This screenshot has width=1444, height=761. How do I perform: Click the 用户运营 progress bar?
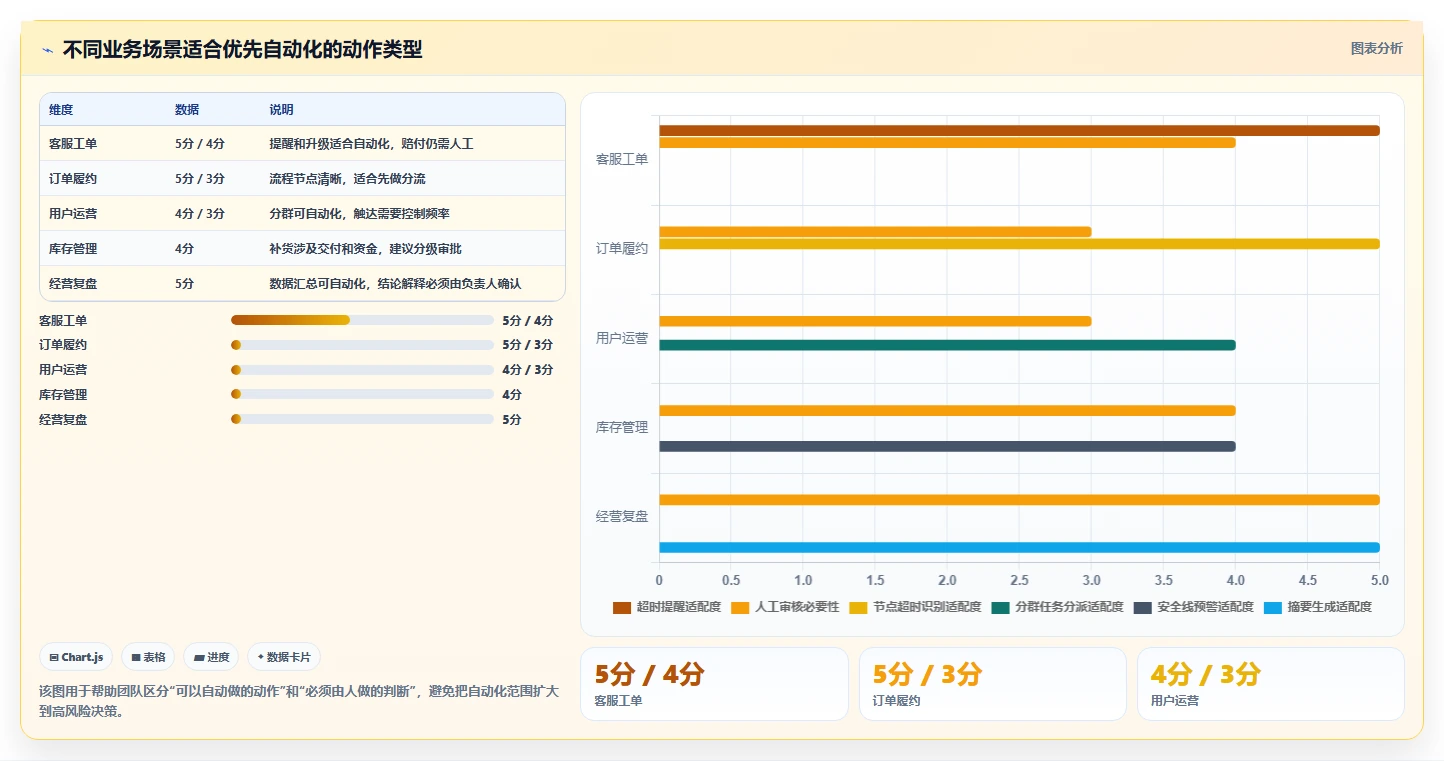pos(362,370)
